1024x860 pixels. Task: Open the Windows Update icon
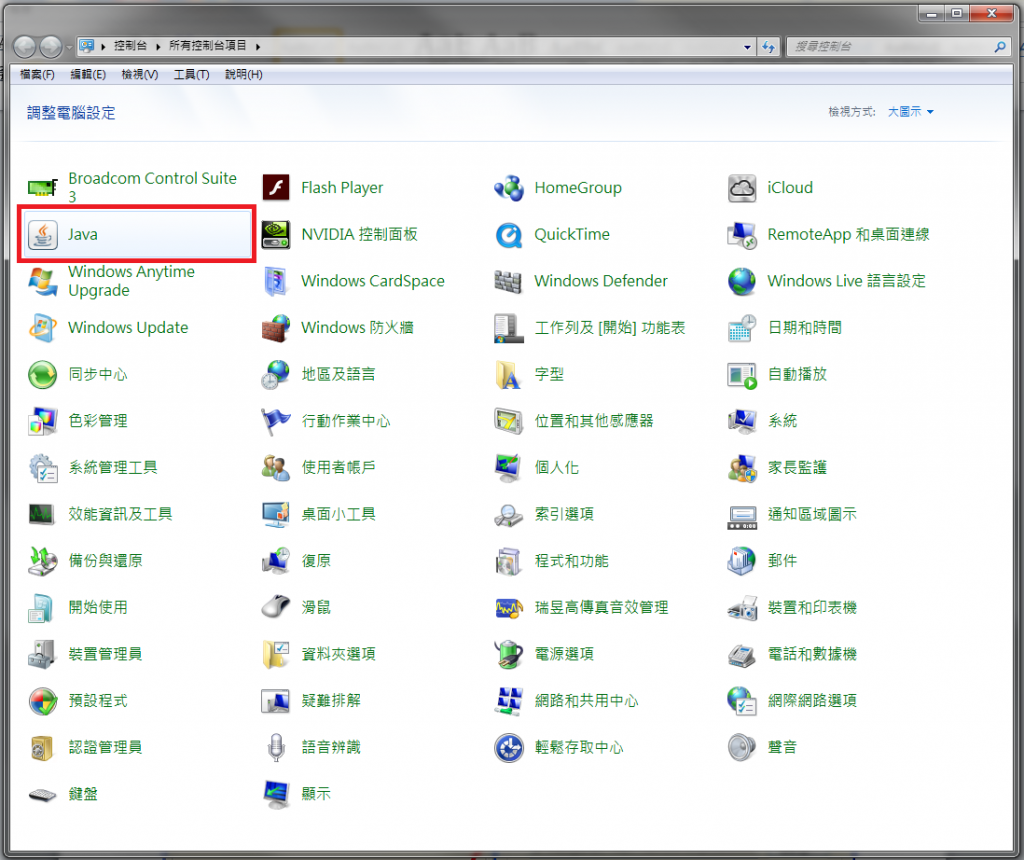tap(42, 328)
